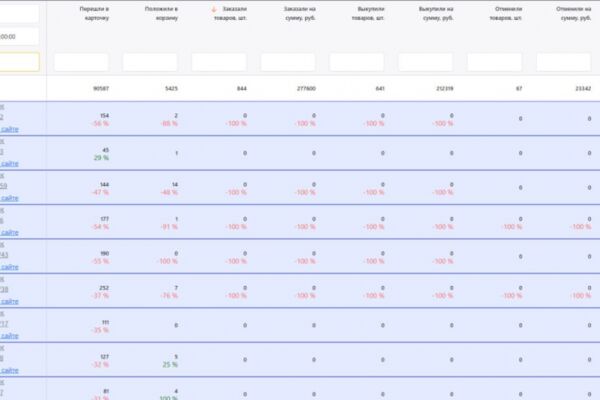Click the red -54 % change value
Image resolution: width=600 pixels, height=400 pixels.
[101, 227]
